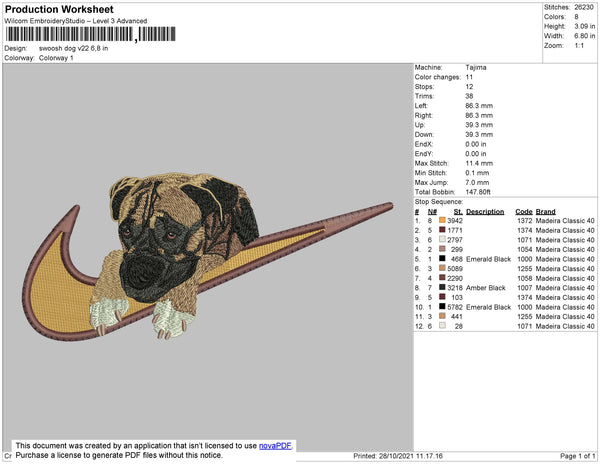This screenshot has width=600, height=464.
Task: Click the Width value '6.80 in'
Action: pyautogui.click(x=585, y=36)
